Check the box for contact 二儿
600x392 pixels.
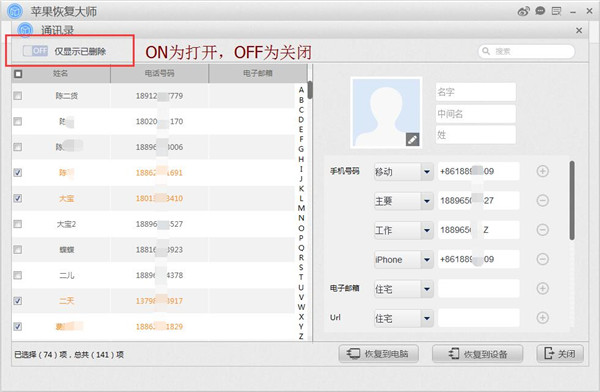point(18,275)
